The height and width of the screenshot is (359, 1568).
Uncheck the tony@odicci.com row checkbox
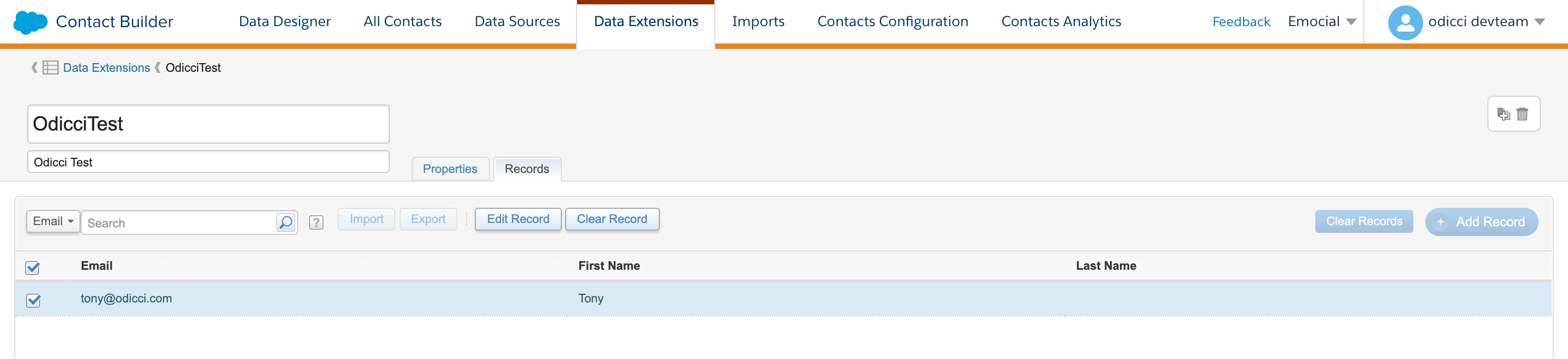tap(33, 300)
